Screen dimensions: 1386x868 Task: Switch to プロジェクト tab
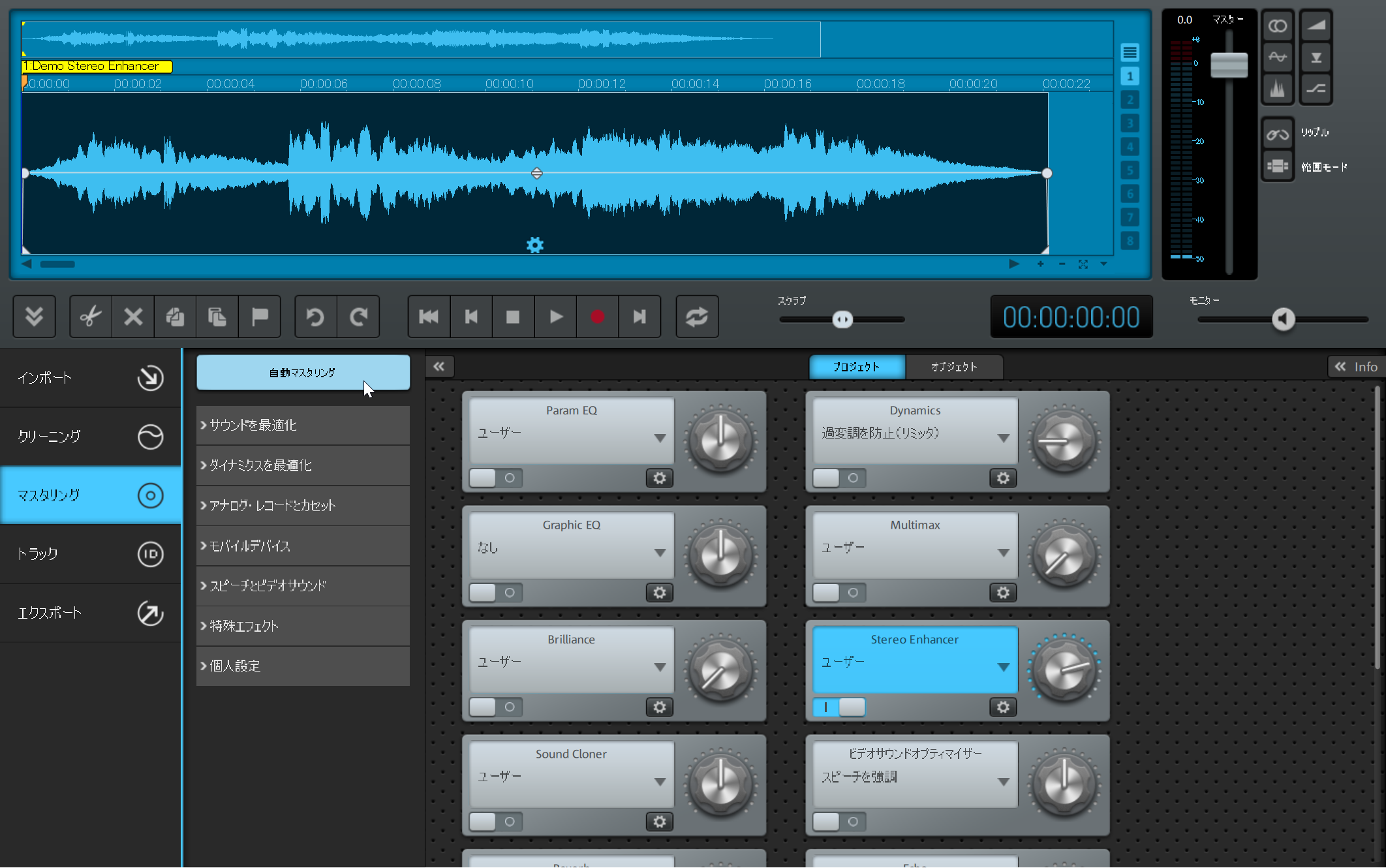pos(857,367)
